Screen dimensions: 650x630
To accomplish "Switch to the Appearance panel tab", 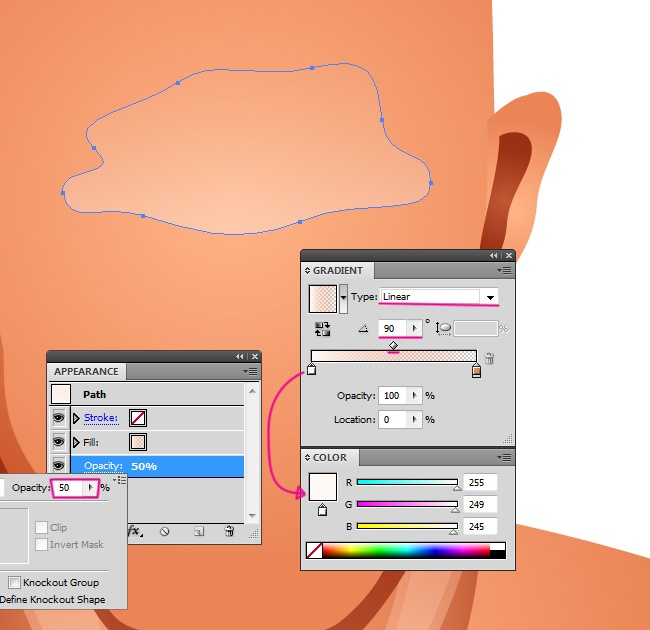I will 86,371.
